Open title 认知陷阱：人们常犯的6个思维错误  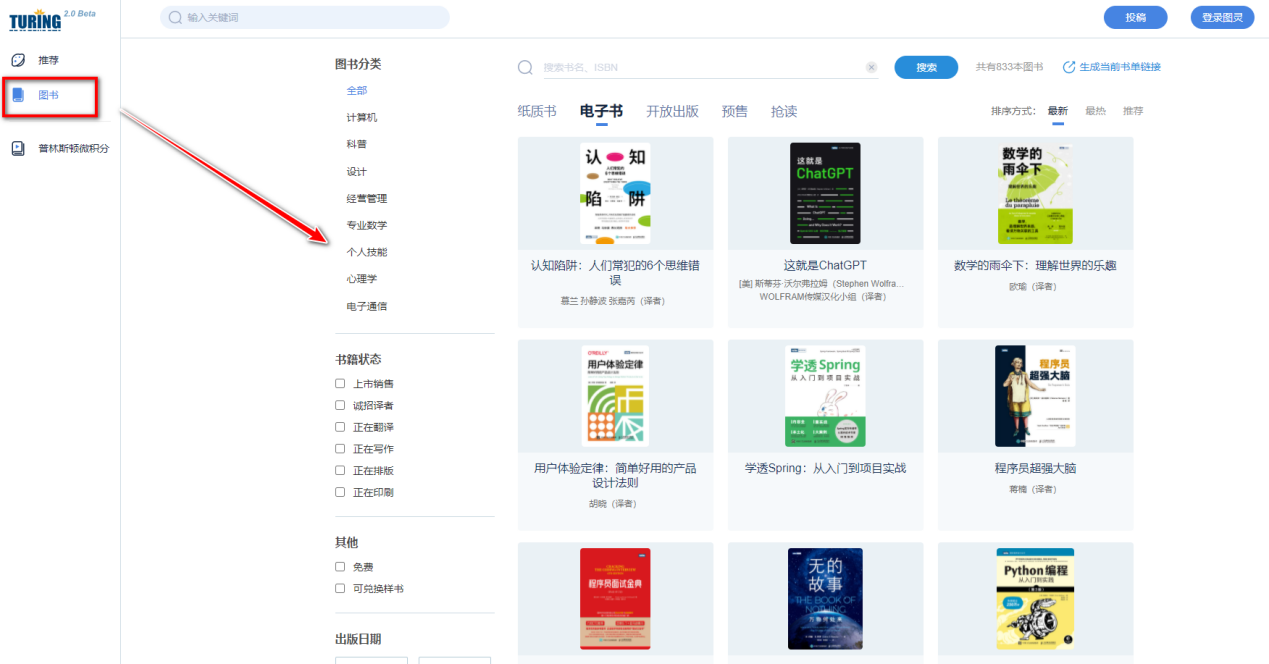click(615, 273)
